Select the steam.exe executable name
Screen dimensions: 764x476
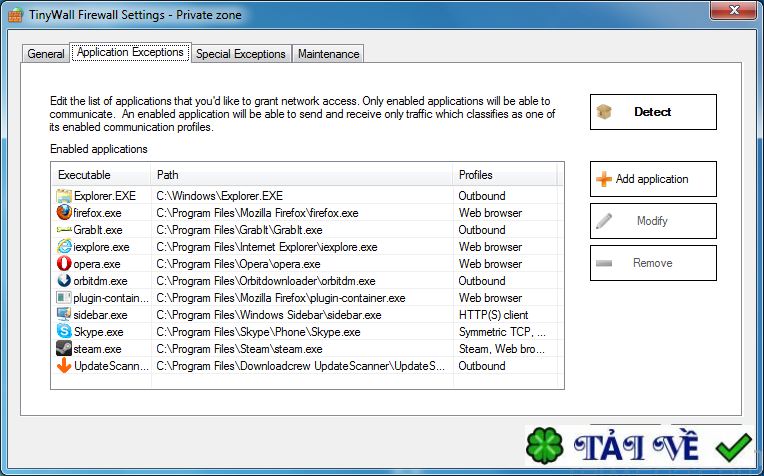point(97,349)
